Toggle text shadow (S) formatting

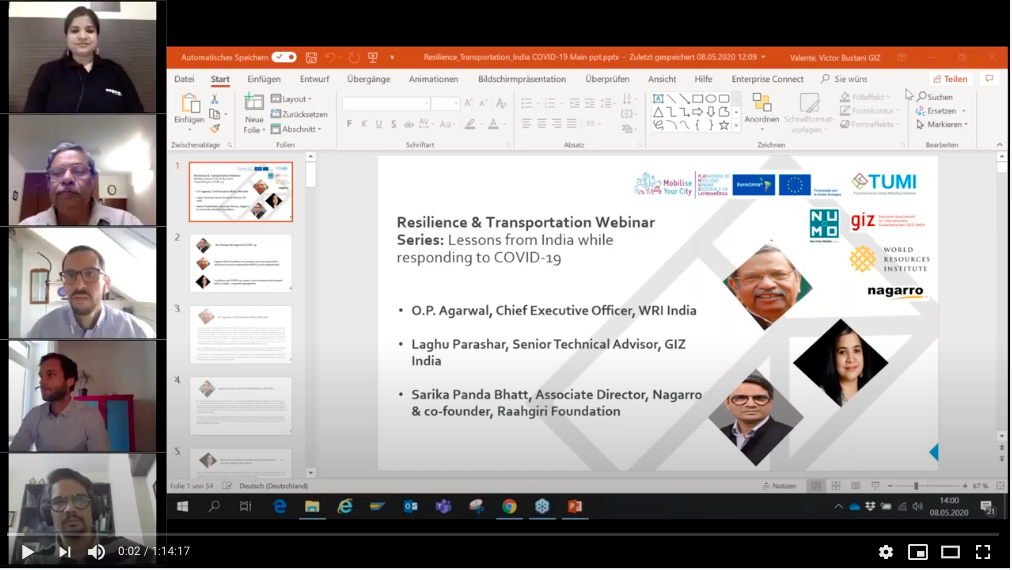click(393, 124)
